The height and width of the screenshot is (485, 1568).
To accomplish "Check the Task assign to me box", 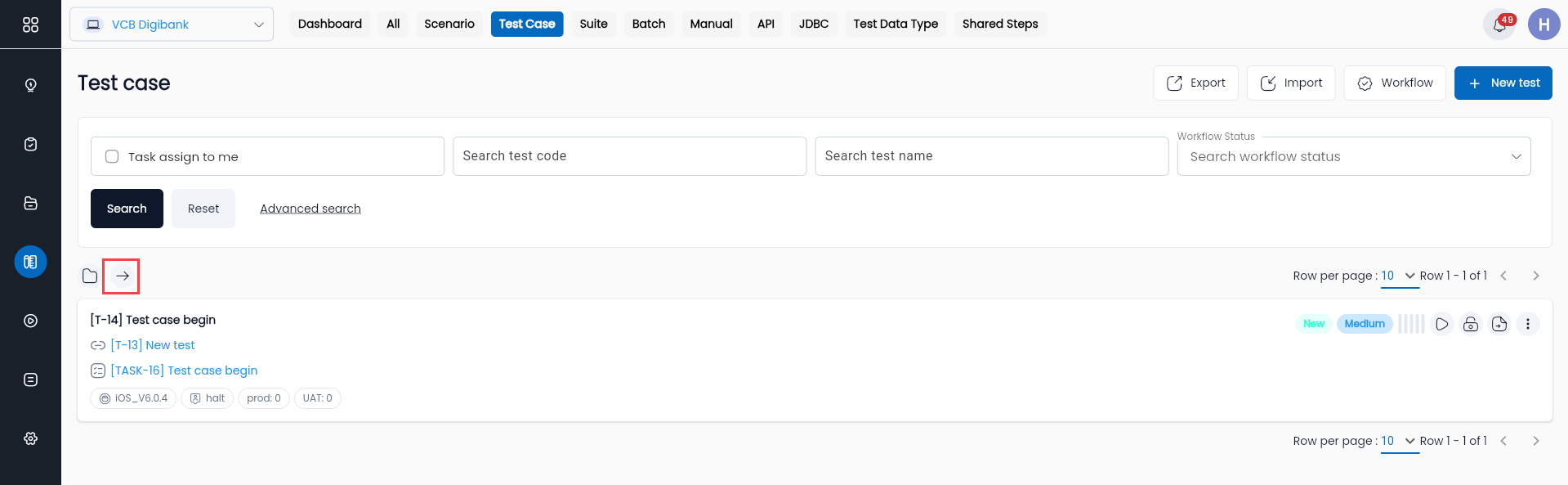I will [x=112, y=156].
